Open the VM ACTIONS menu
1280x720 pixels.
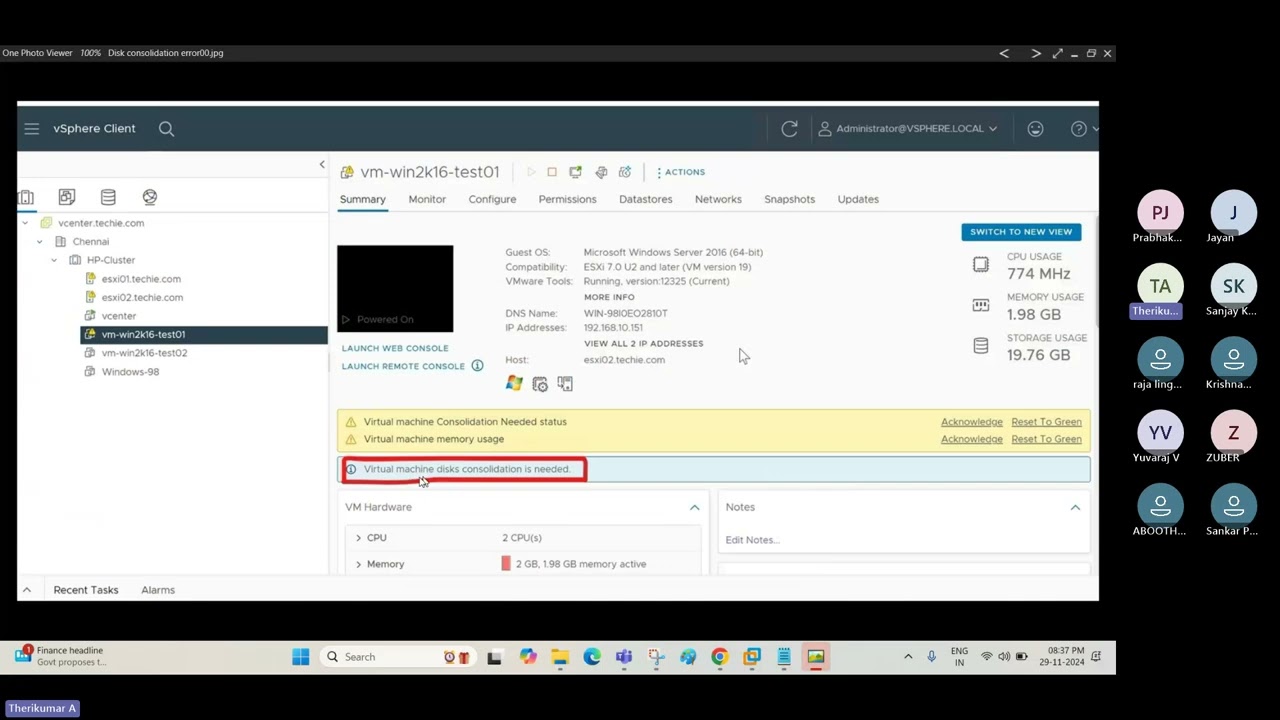pyautogui.click(x=681, y=172)
